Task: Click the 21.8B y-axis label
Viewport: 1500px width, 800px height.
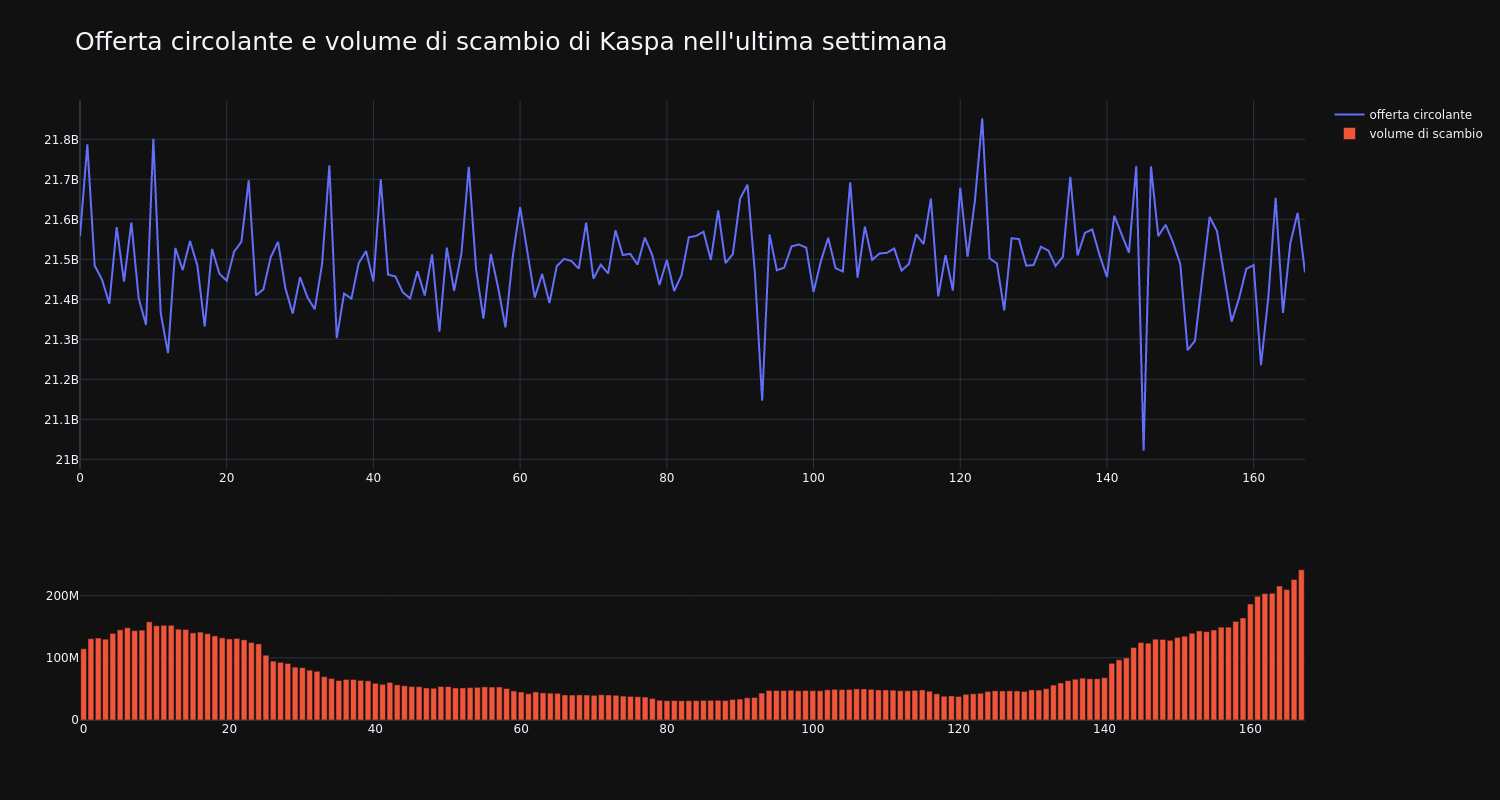Action: [x=61, y=140]
